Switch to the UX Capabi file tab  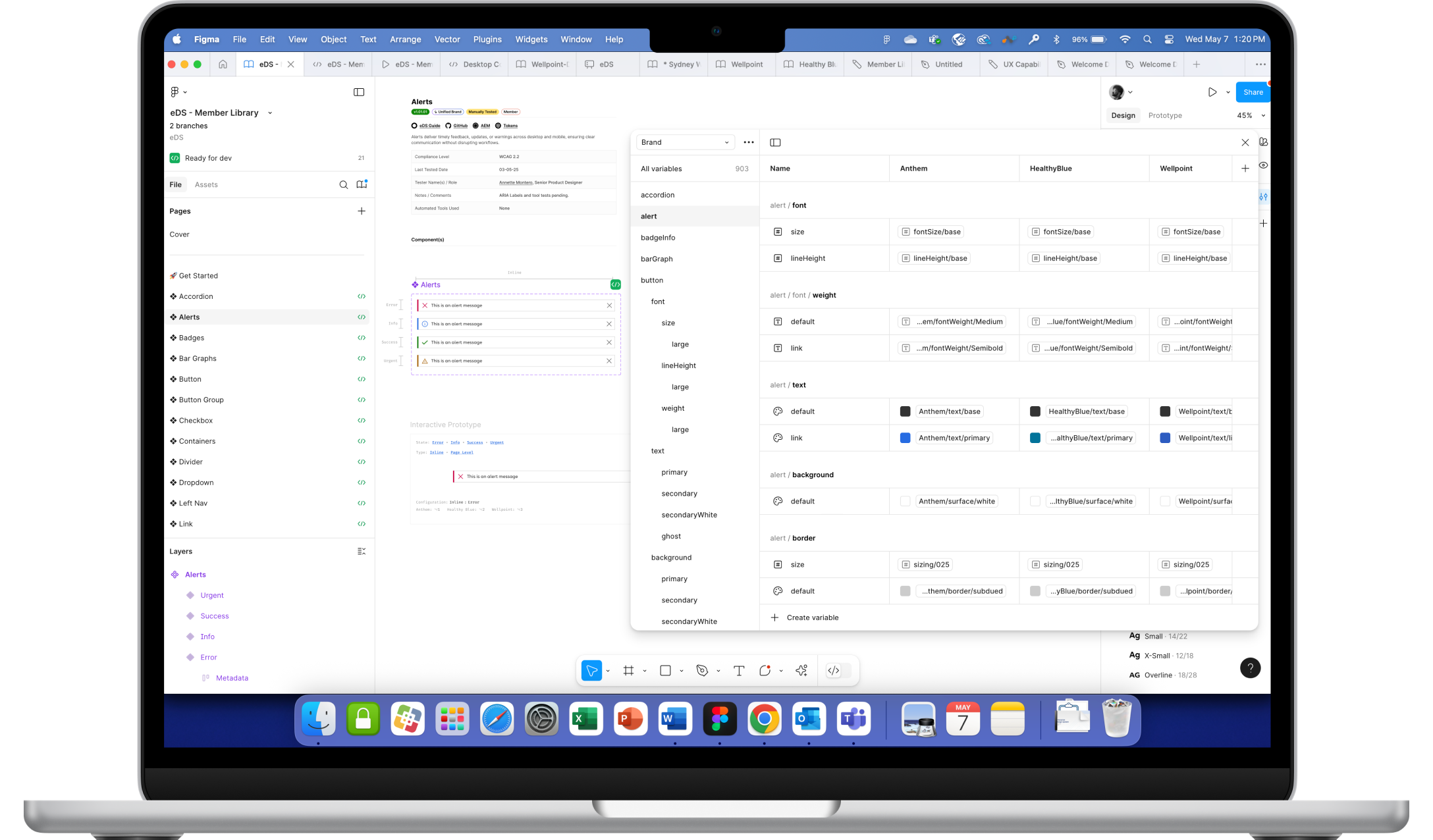[1015, 65]
